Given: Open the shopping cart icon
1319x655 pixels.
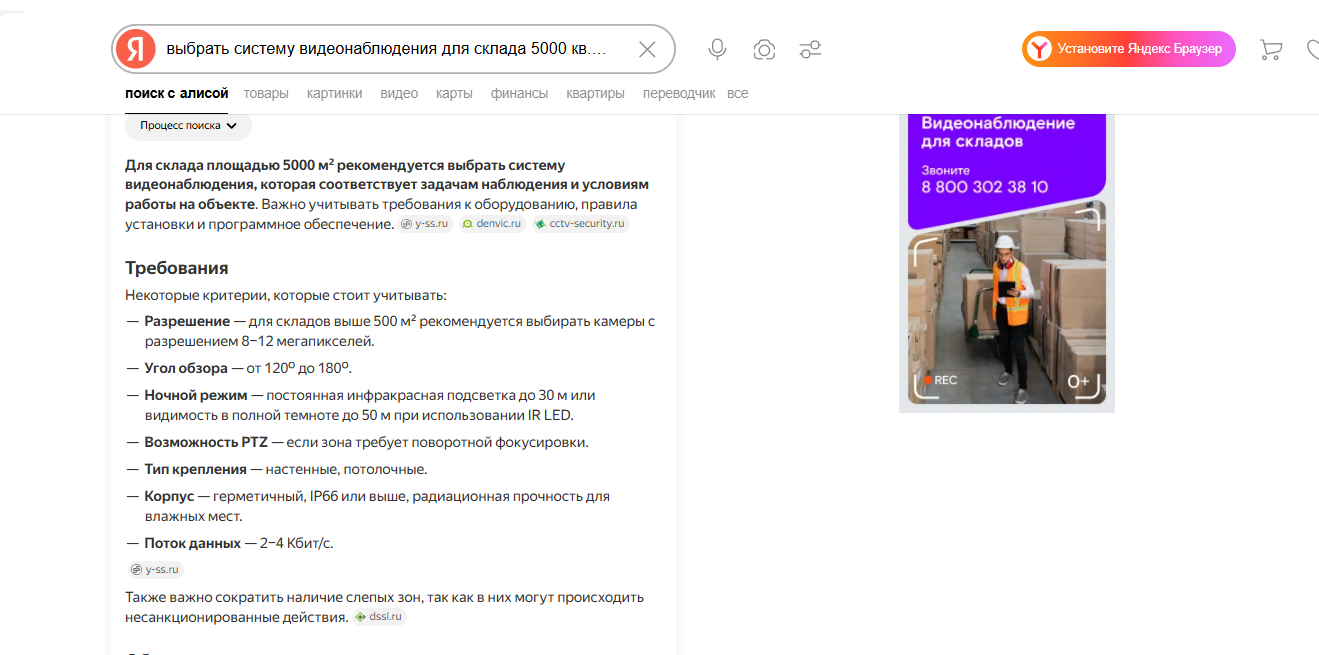Looking at the screenshot, I should 1270,48.
